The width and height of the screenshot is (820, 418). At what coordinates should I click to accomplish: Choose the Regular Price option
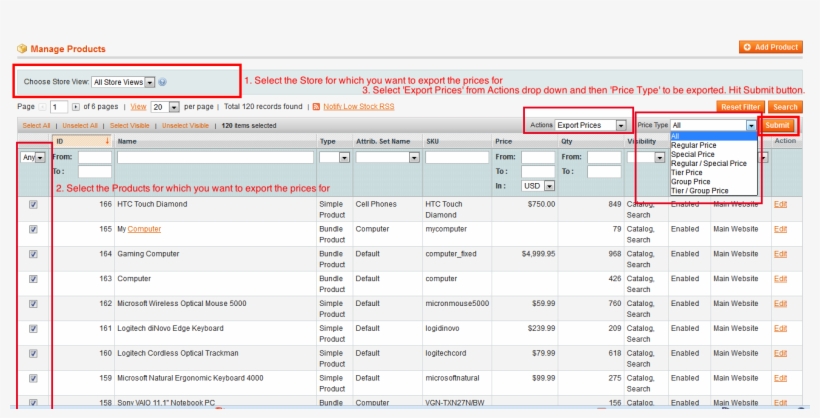tap(714, 145)
